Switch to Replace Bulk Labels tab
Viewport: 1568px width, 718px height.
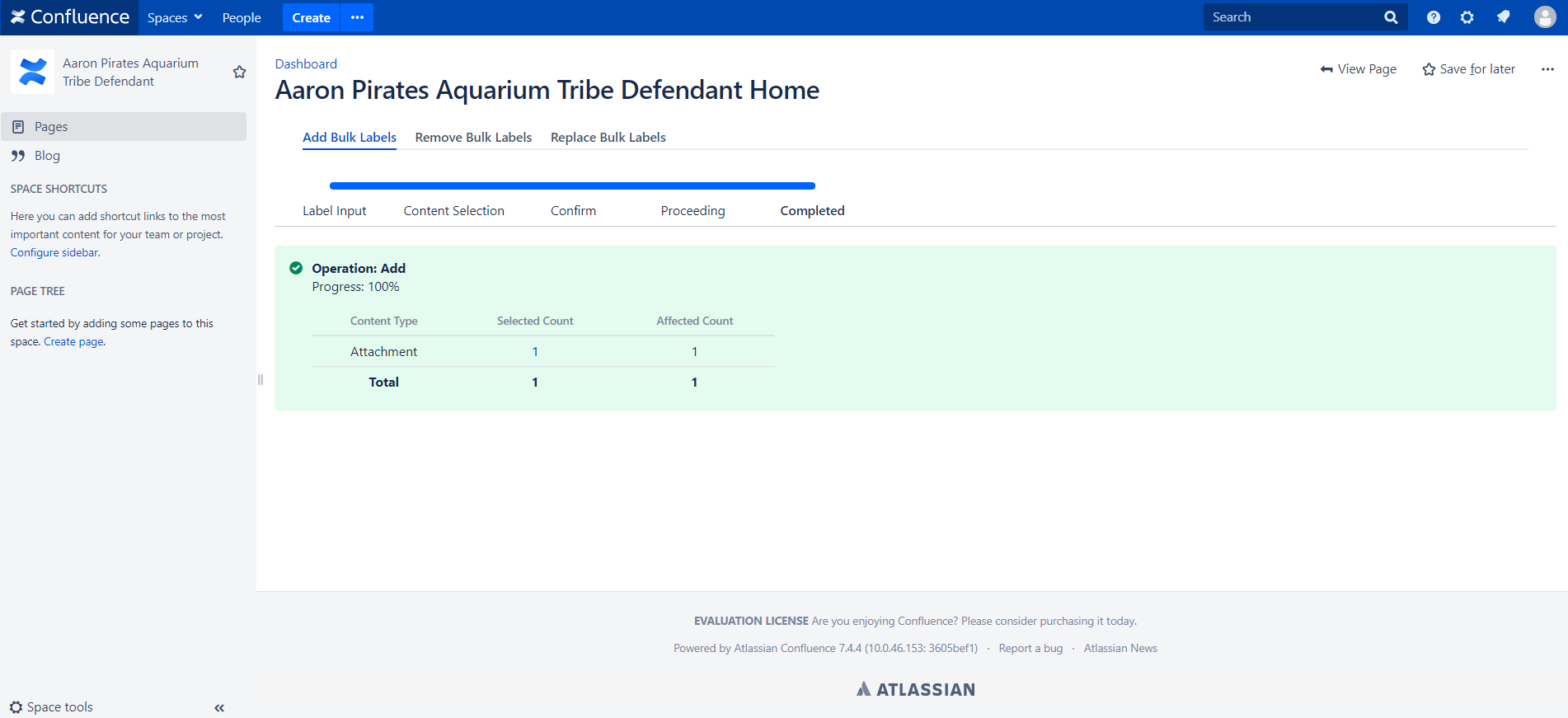tap(608, 138)
